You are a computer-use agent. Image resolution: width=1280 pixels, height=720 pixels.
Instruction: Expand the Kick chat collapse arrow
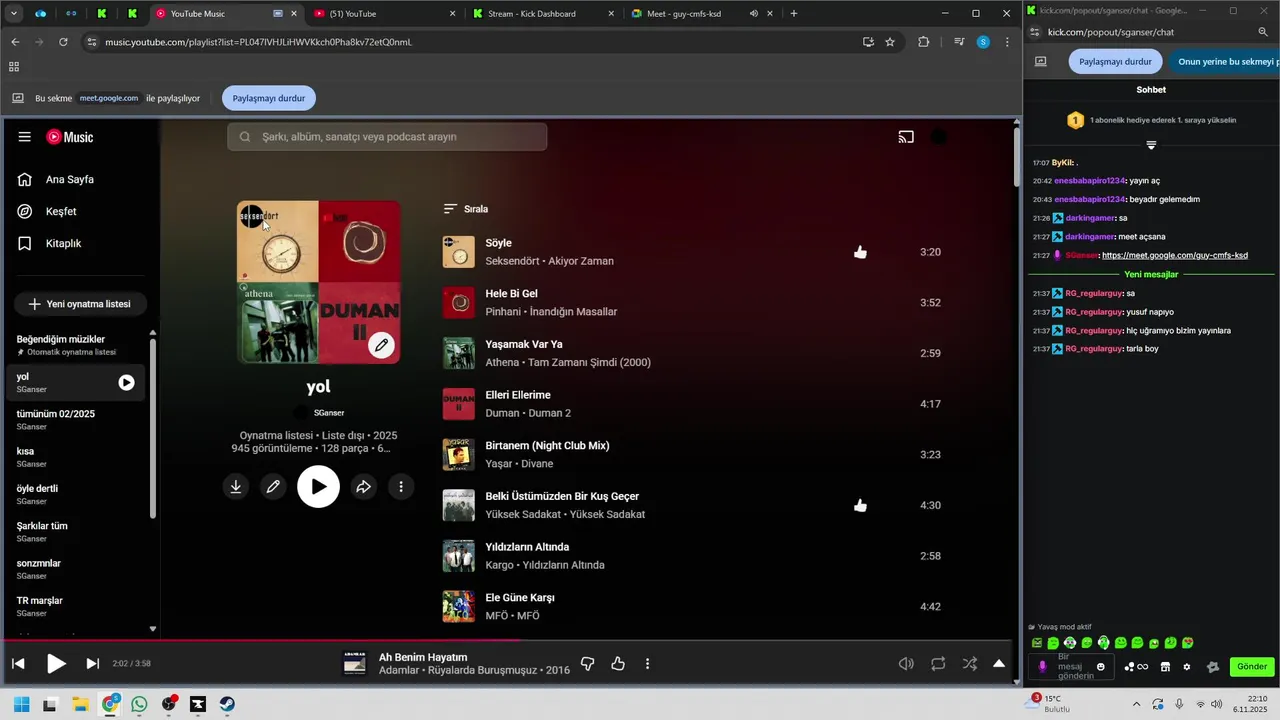pos(1151,146)
